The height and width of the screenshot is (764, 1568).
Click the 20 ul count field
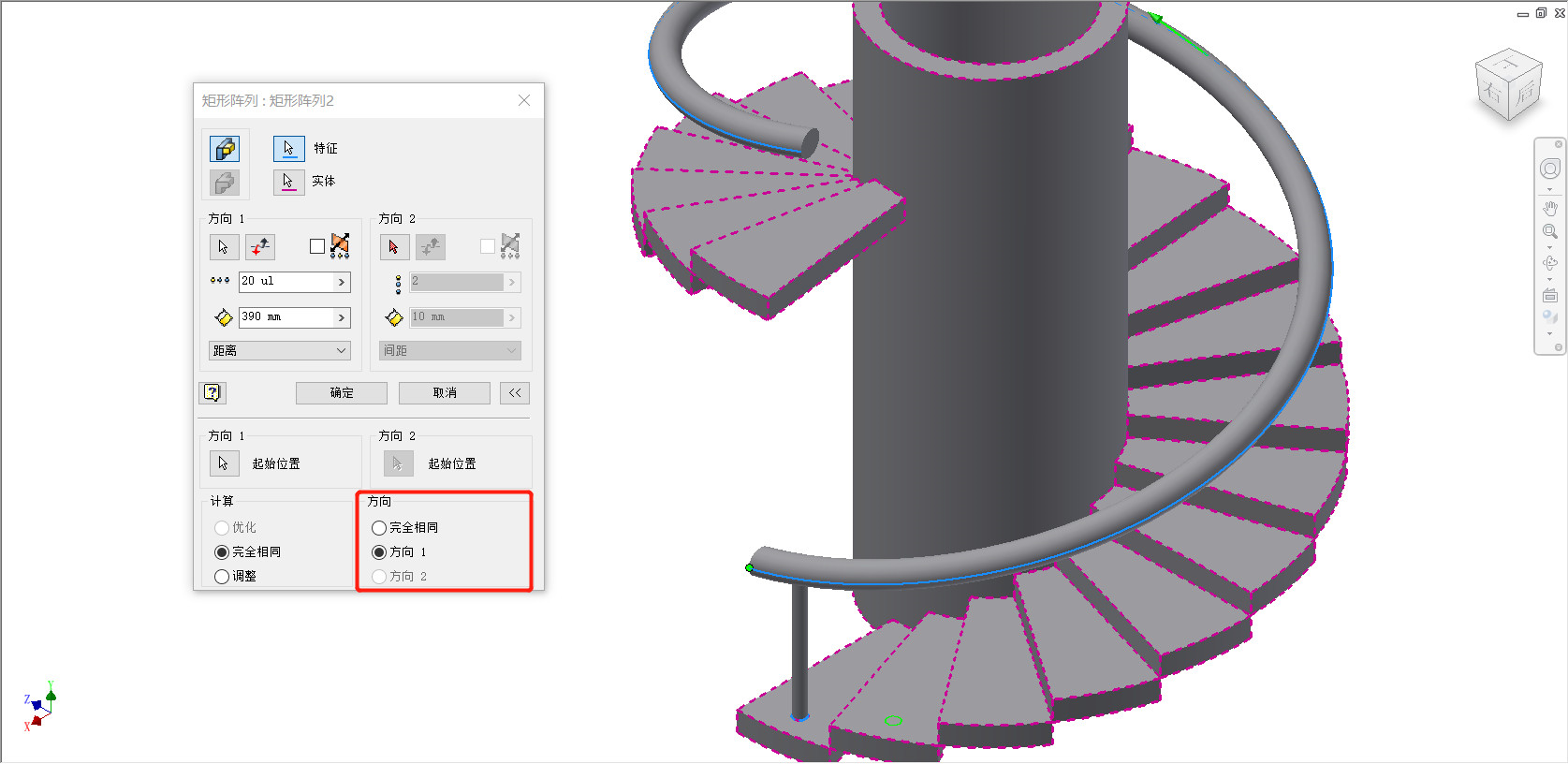tap(286, 282)
